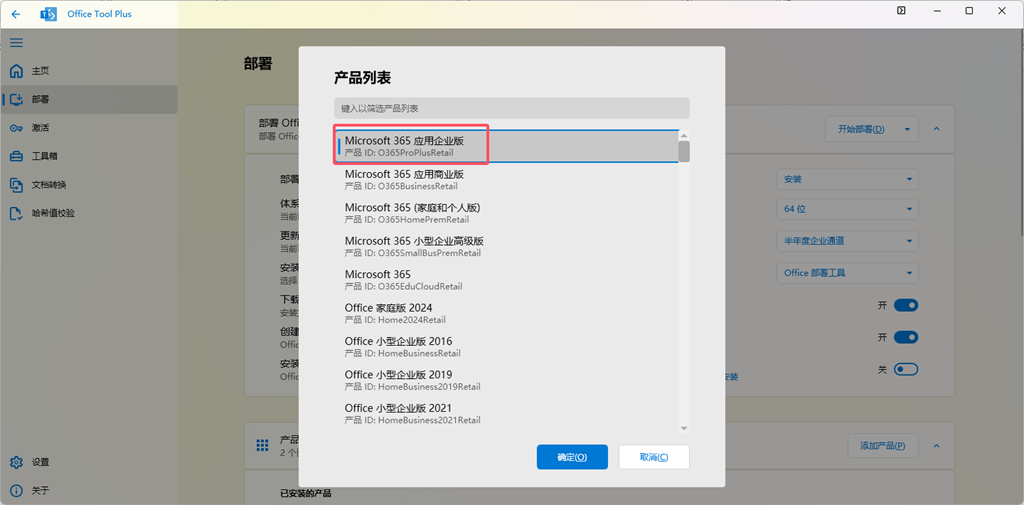Click product list scrollbar up arrow
The height and width of the screenshot is (505, 1024).
coord(684,136)
